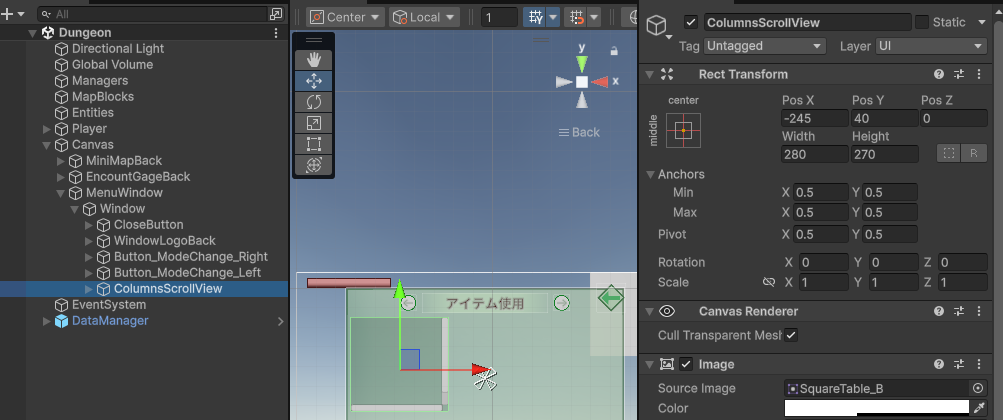Screen dimensions: 1003x420
Task: Click the Image Color swatch
Action: click(877, 408)
